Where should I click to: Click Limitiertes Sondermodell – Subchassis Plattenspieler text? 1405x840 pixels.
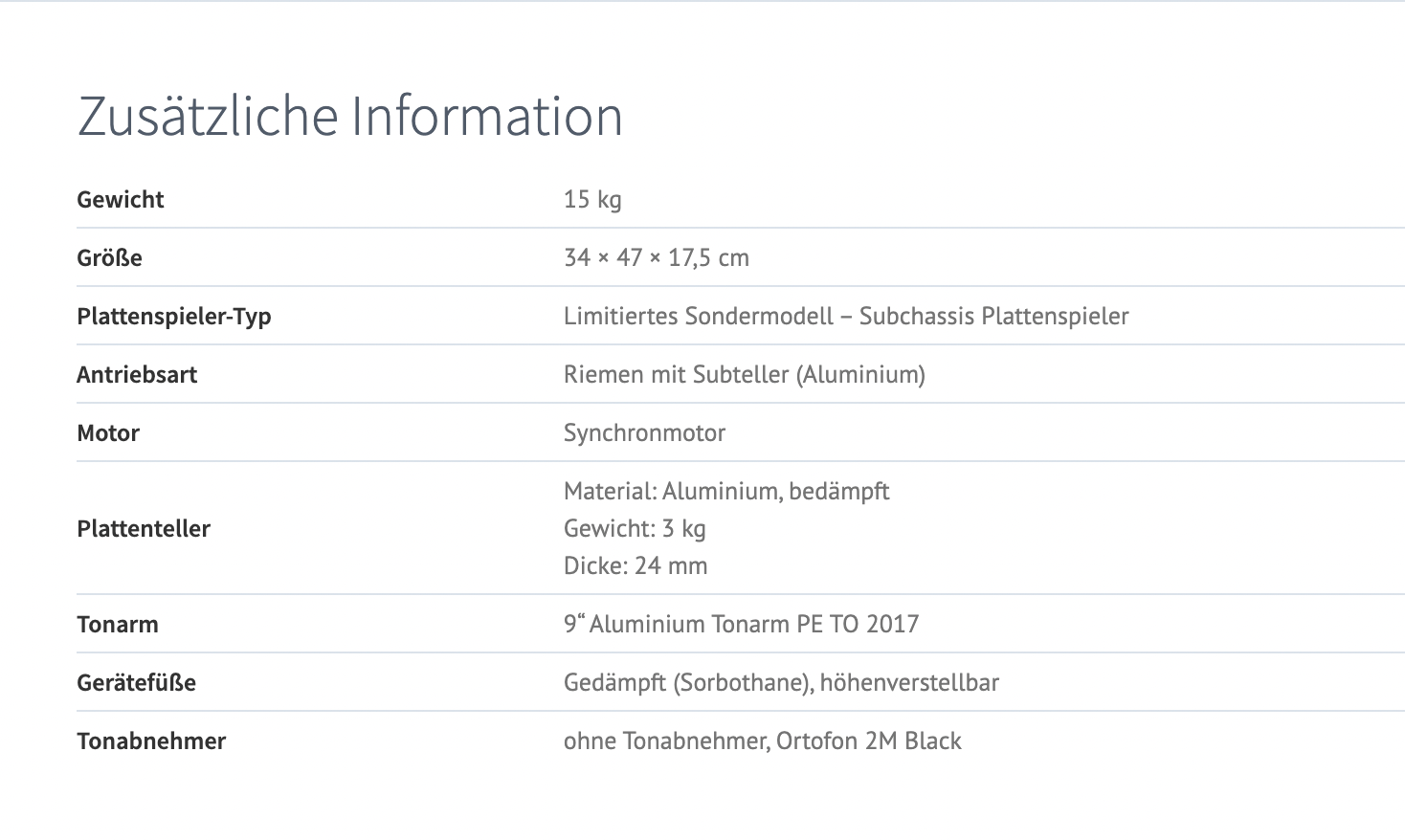coord(846,316)
